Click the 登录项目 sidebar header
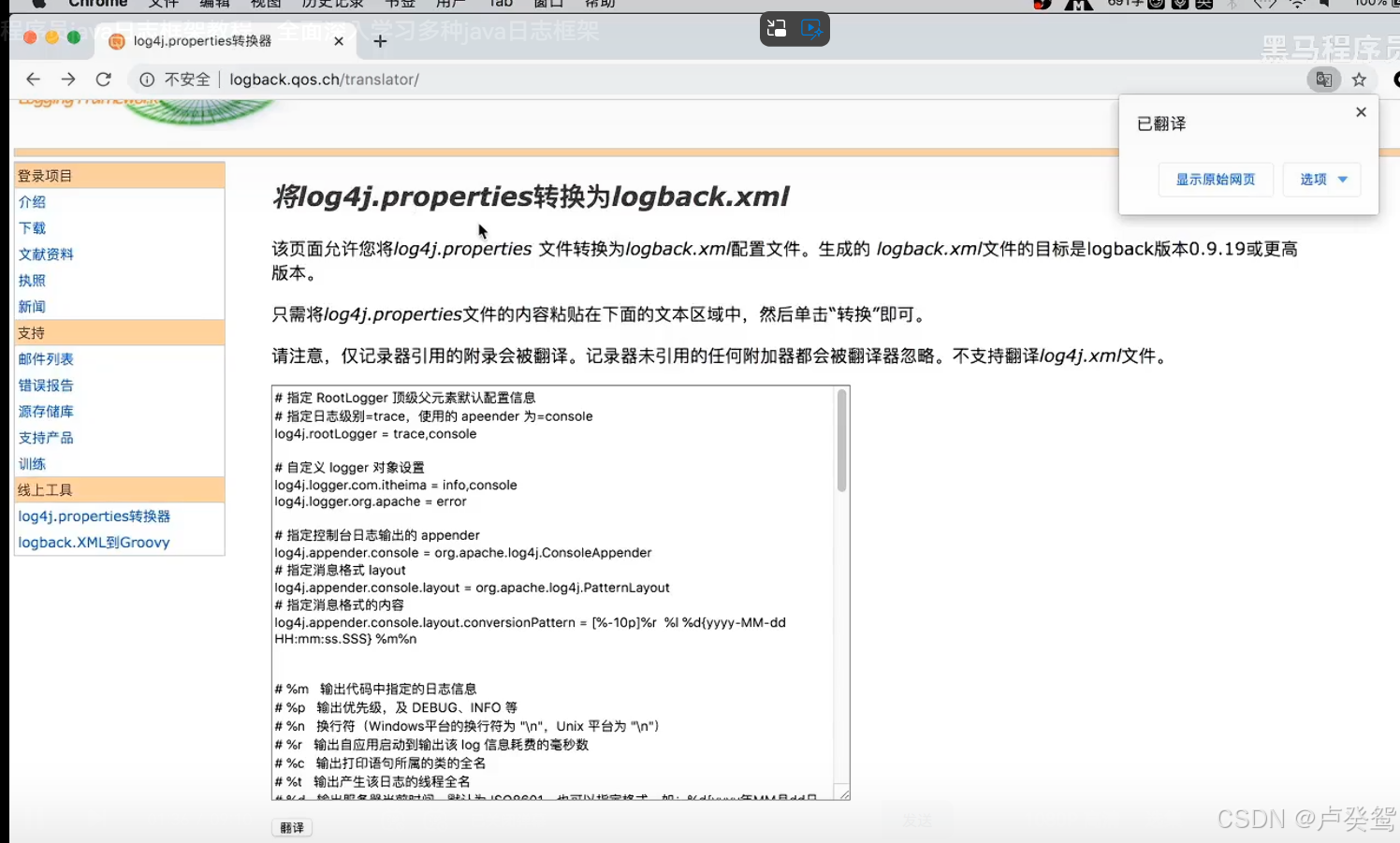This screenshot has width=1400, height=843. click(x=120, y=176)
